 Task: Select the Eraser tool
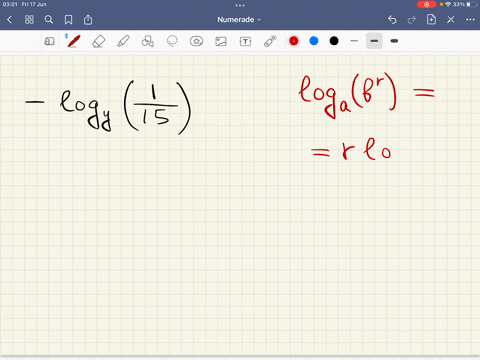[99, 41]
